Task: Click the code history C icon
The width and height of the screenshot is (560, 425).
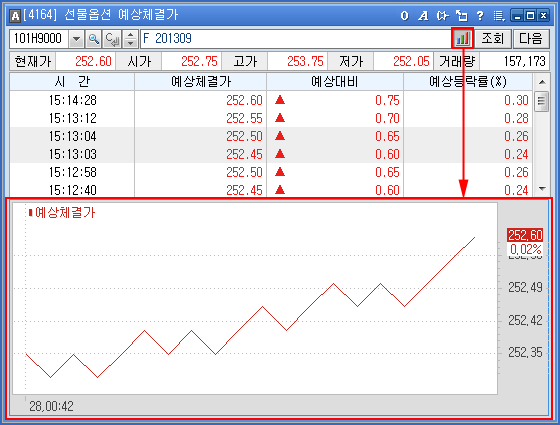Action: (x=112, y=39)
